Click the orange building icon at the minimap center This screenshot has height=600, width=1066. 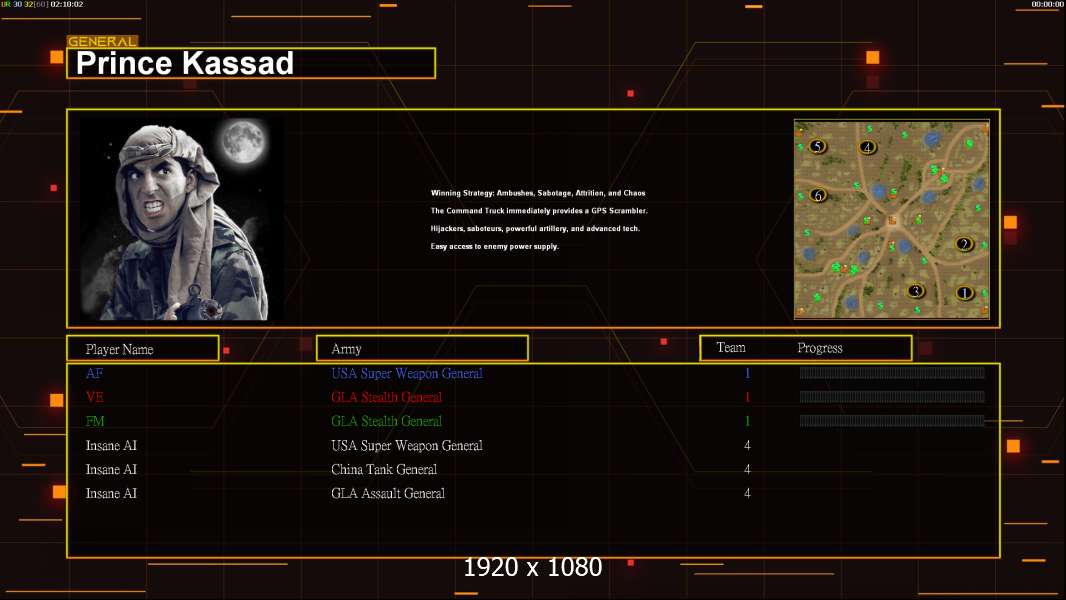coord(892,220)
